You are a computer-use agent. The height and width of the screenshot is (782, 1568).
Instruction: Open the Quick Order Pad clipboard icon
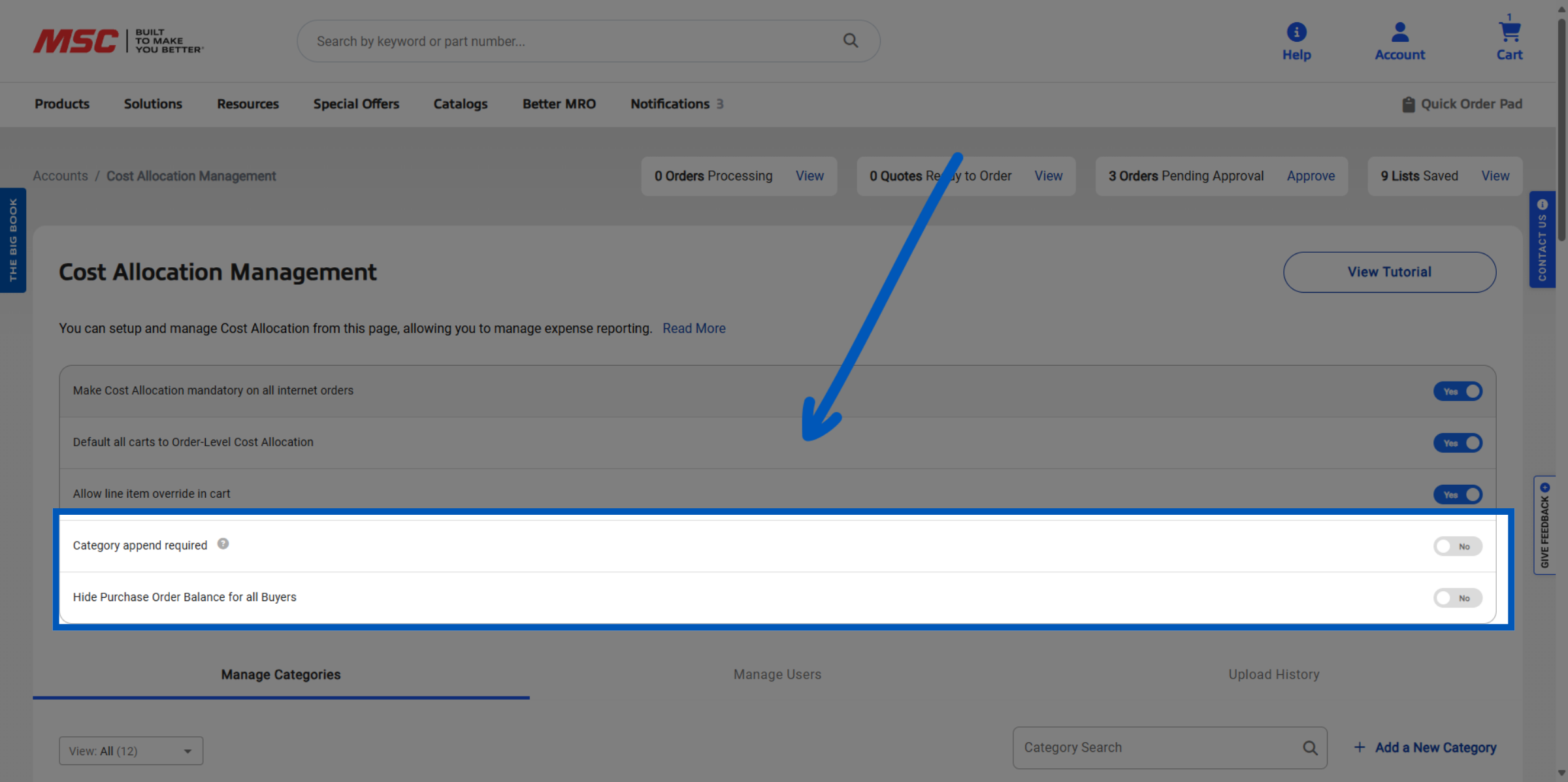click(x=1408, y=104)
